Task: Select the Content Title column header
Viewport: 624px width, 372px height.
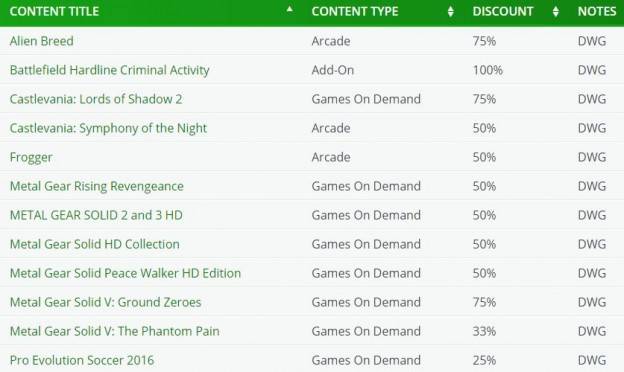Action: [x=54, y=11]
